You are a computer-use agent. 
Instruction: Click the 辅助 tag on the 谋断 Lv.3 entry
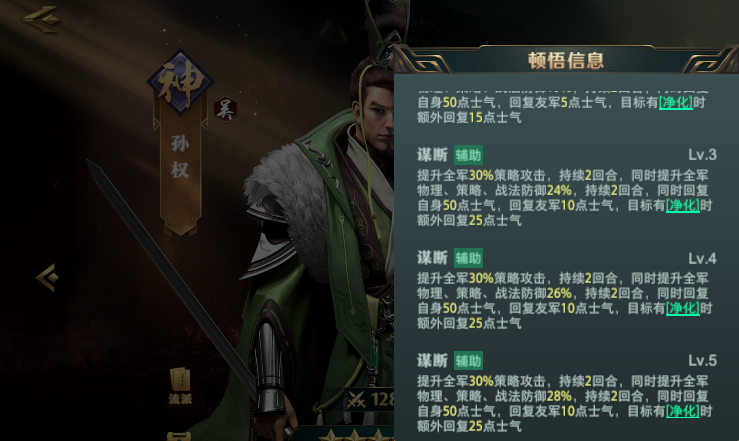(x=468, y=155)
